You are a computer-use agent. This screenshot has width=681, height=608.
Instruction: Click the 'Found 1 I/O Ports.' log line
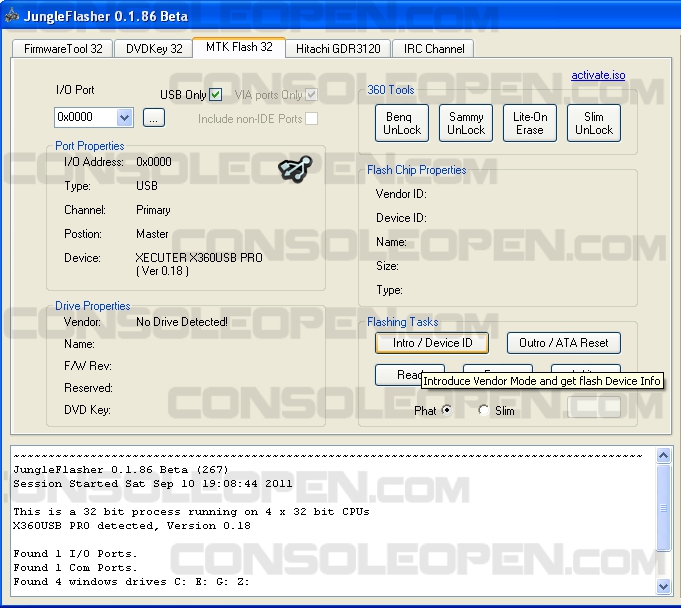pos(75,554)
